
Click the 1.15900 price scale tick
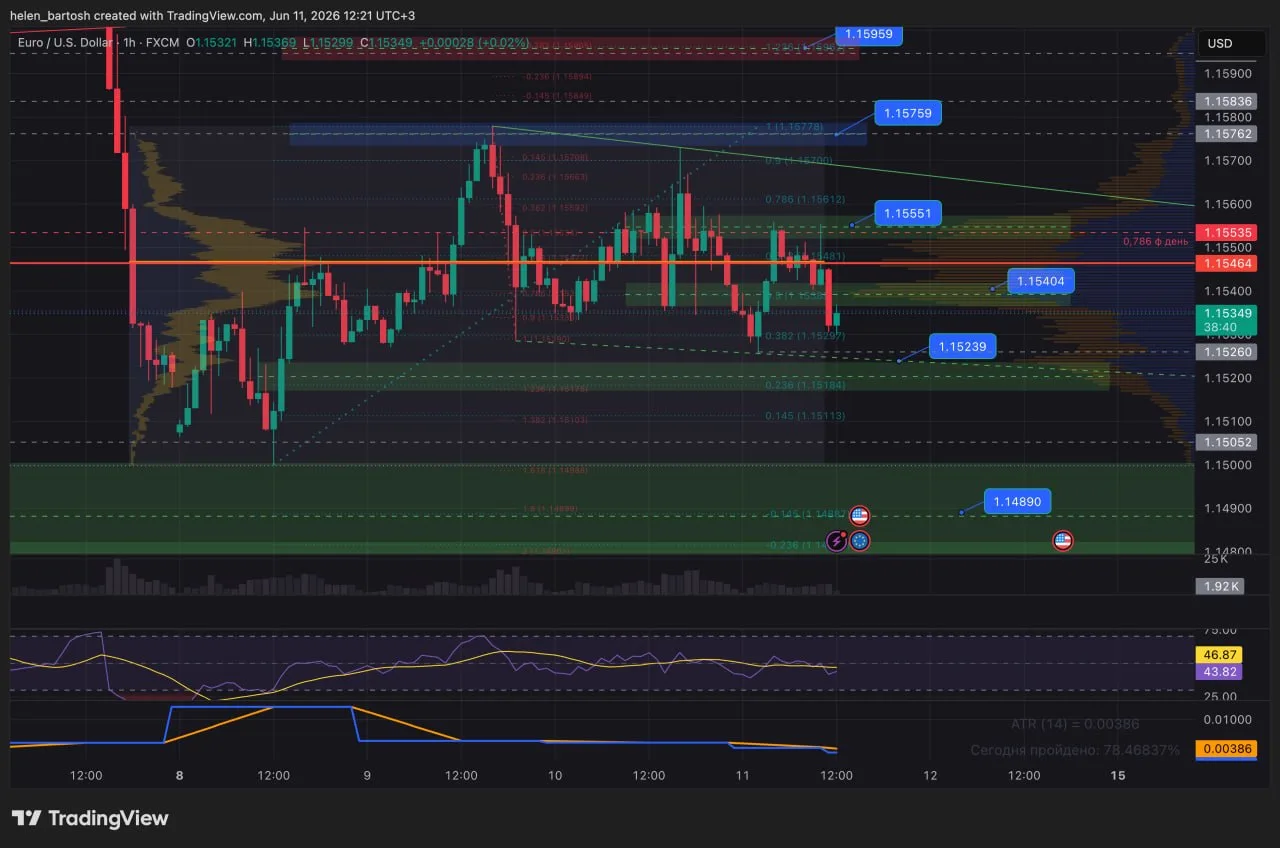click(x=1228, y=74)
